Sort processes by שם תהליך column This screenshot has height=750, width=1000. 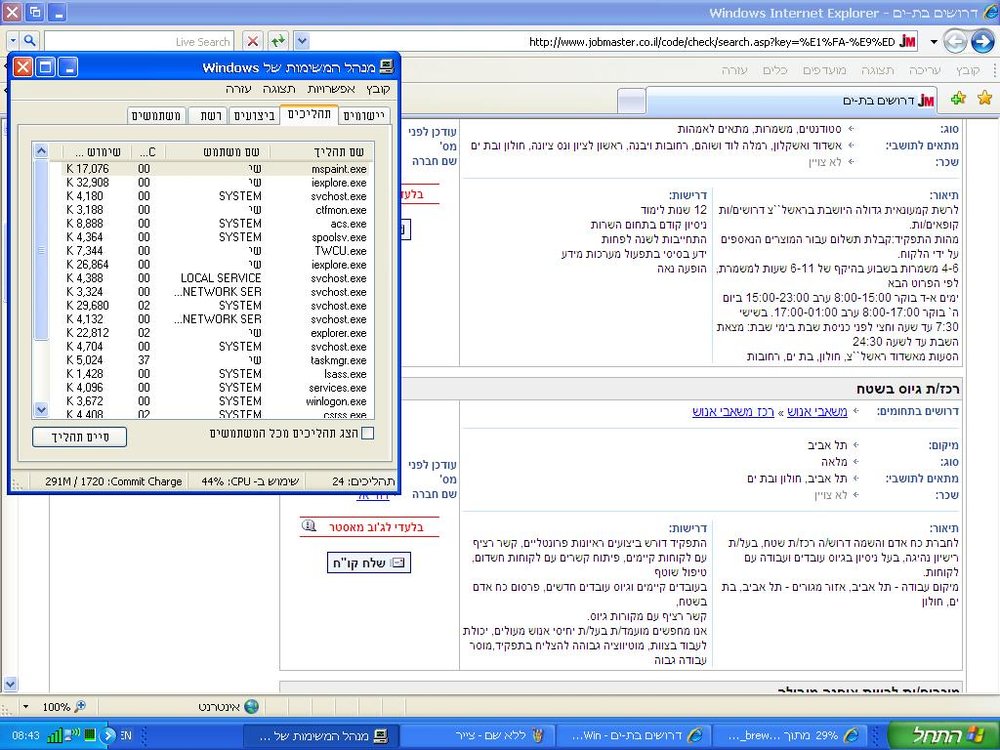pos(321,152)
